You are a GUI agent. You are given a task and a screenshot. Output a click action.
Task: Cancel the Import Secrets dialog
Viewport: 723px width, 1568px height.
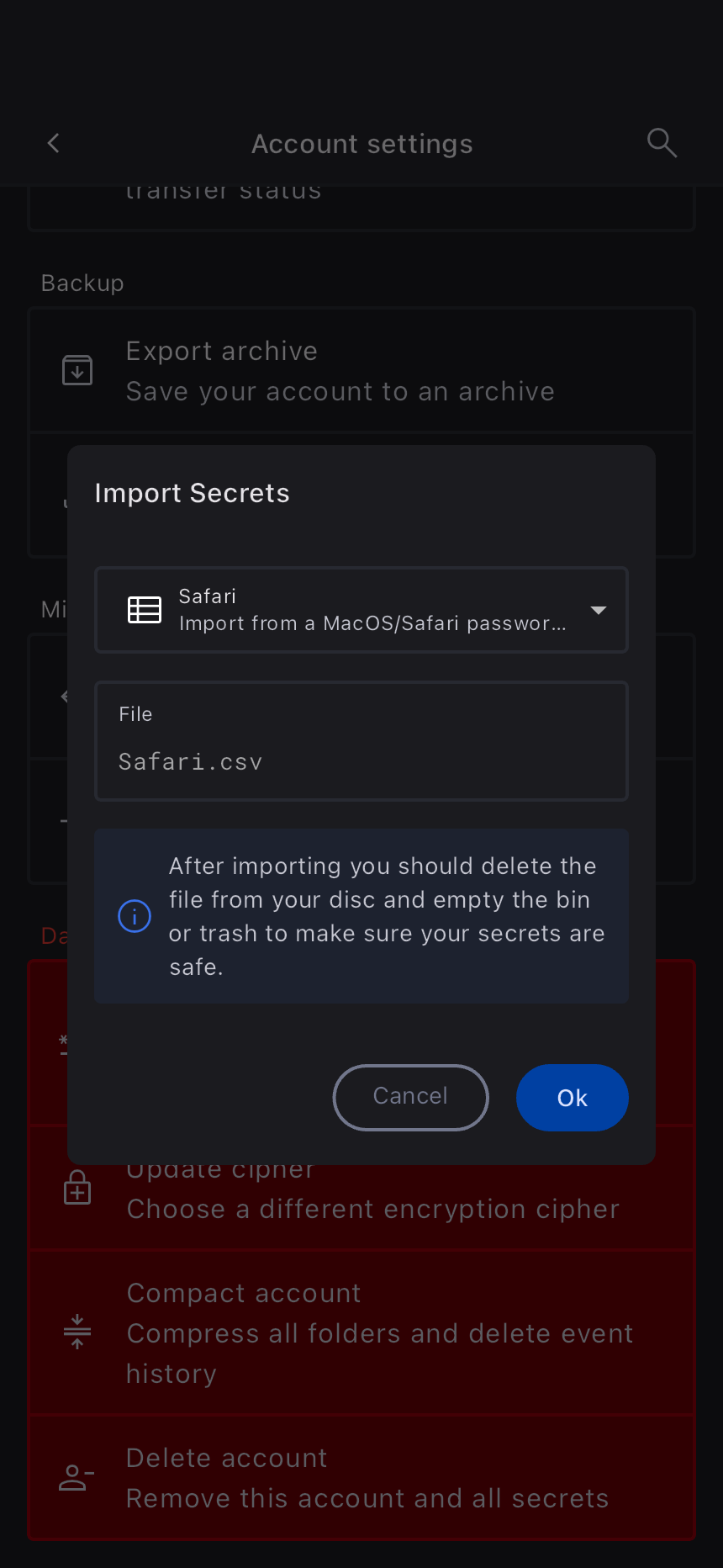click(x=410, y=1097)
